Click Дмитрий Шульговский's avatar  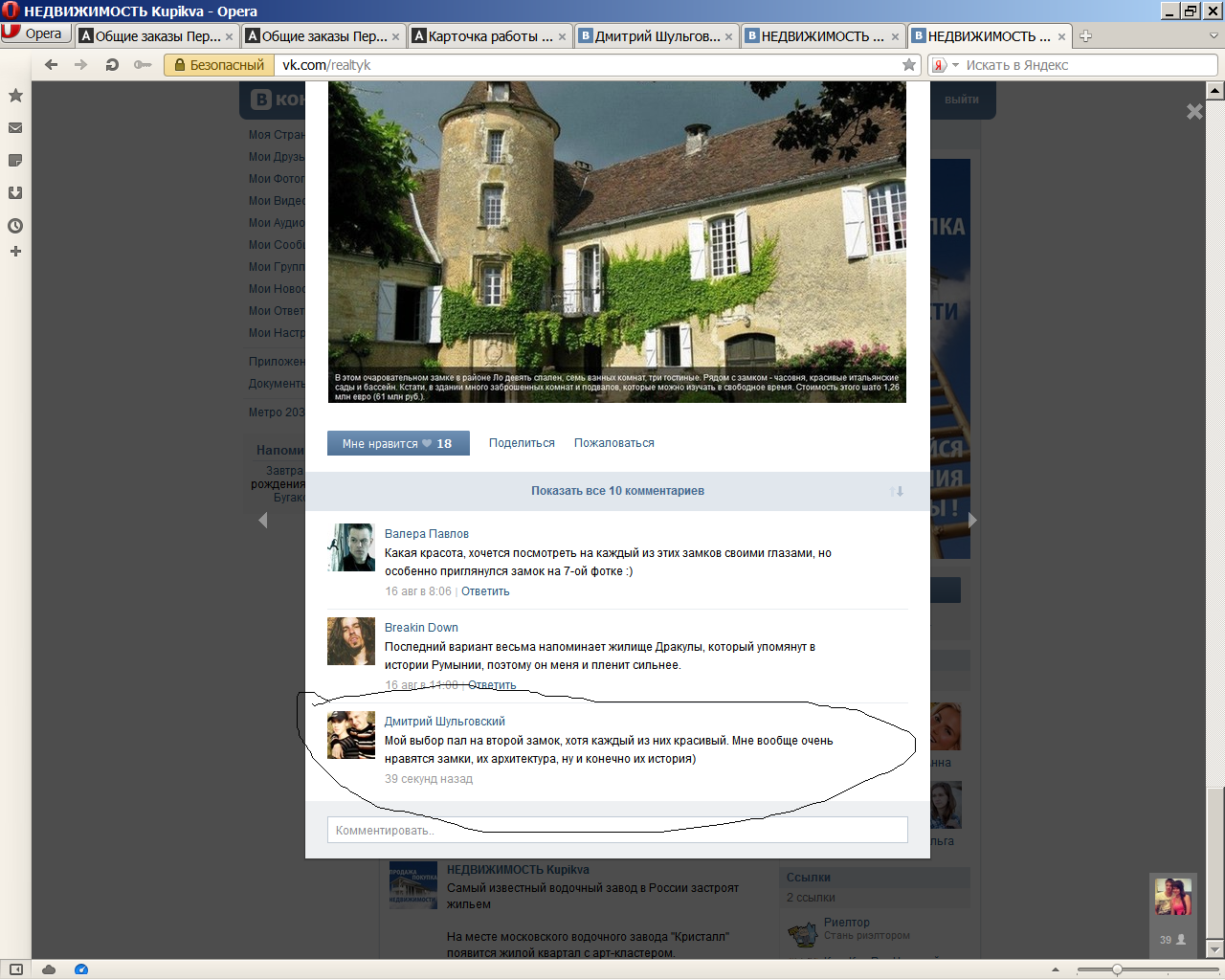tap(351, 735)
